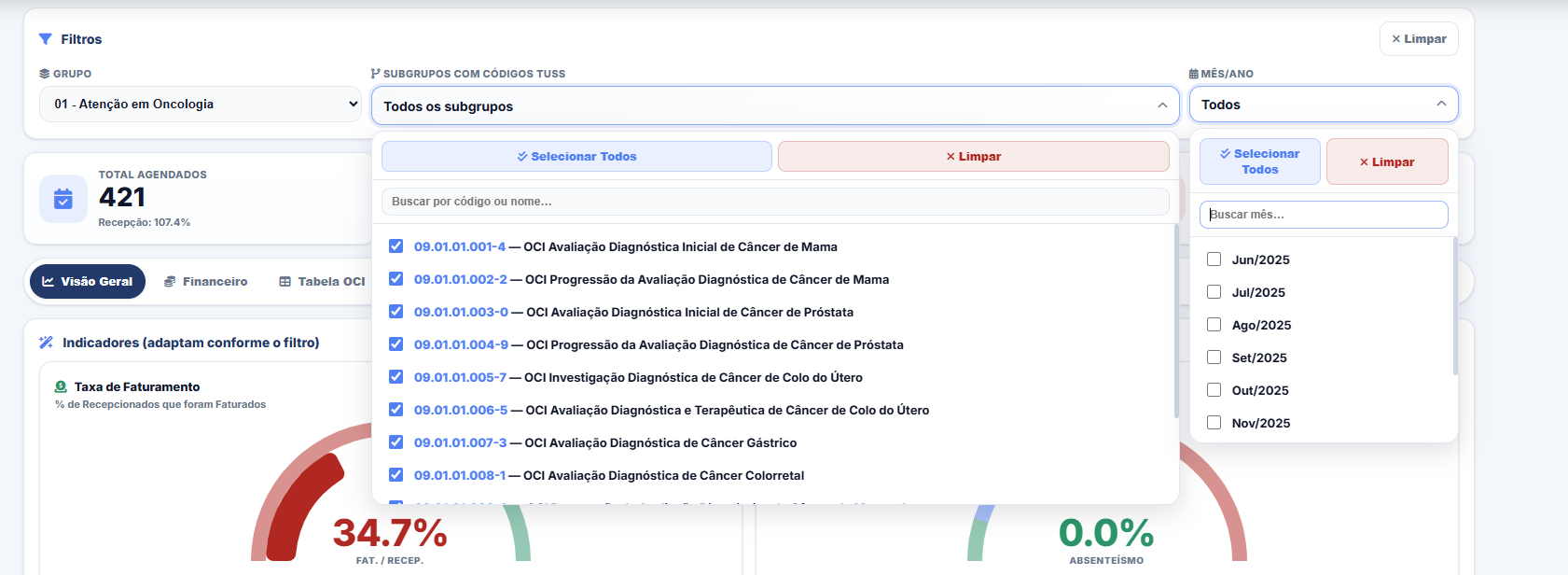Click the coins icon on the Financeiro tab
Screen dimensions: 1568x575
(x=170, y=281)
